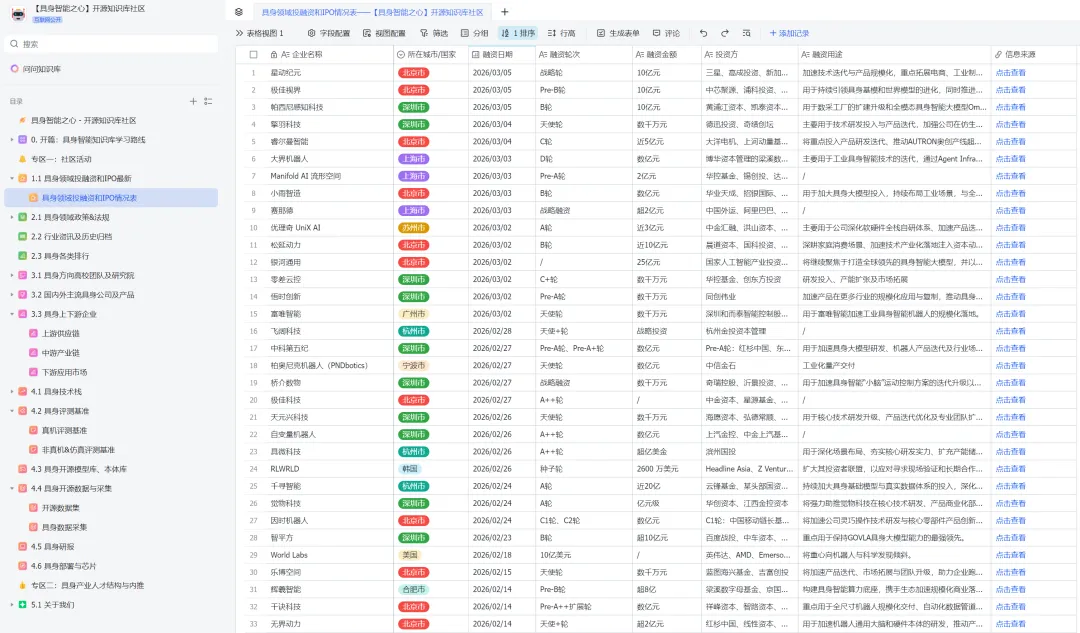The width and height of the screenshot is (1080, 633).
Task: Click the 融资金额 column header
Action: pyautogui.click(x=667, y=54)
